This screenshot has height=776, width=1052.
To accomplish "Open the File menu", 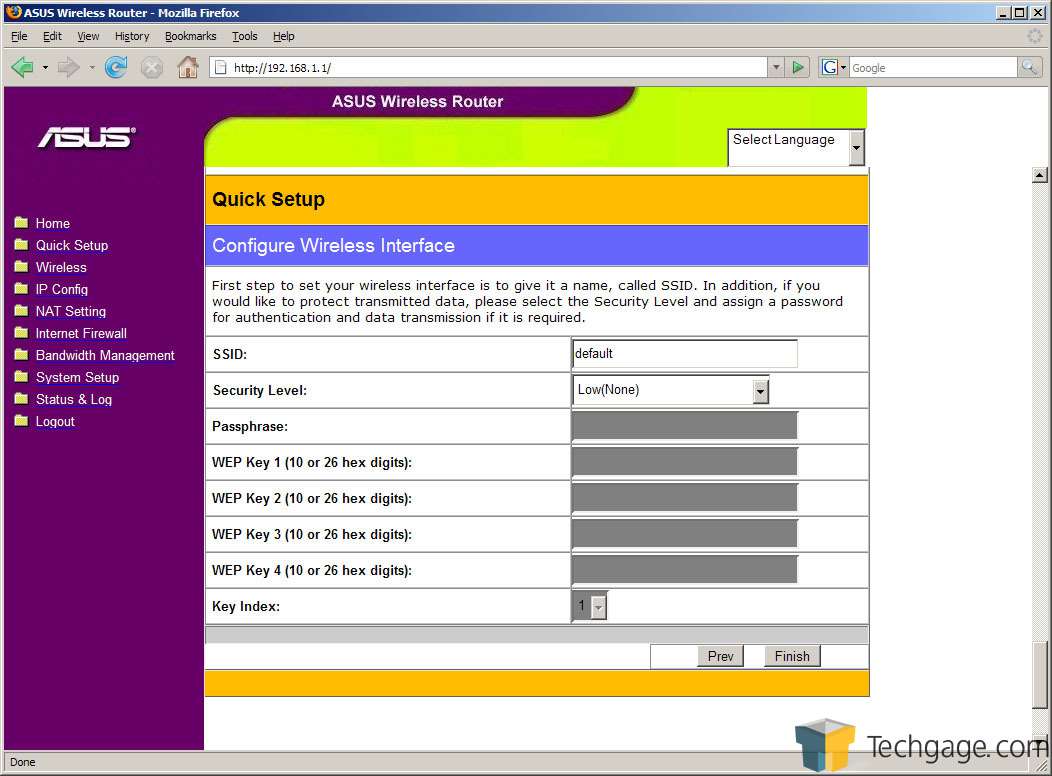I will click(x=19, y=36).
